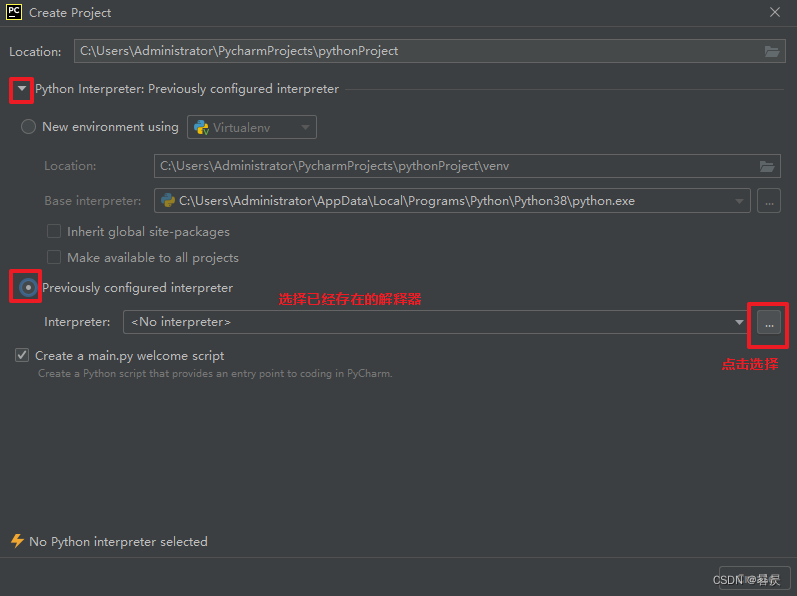Click the ellipsis button beside Base interpreter
The width and height of the screenshot is (797, 596).
[x=769, y=201]
